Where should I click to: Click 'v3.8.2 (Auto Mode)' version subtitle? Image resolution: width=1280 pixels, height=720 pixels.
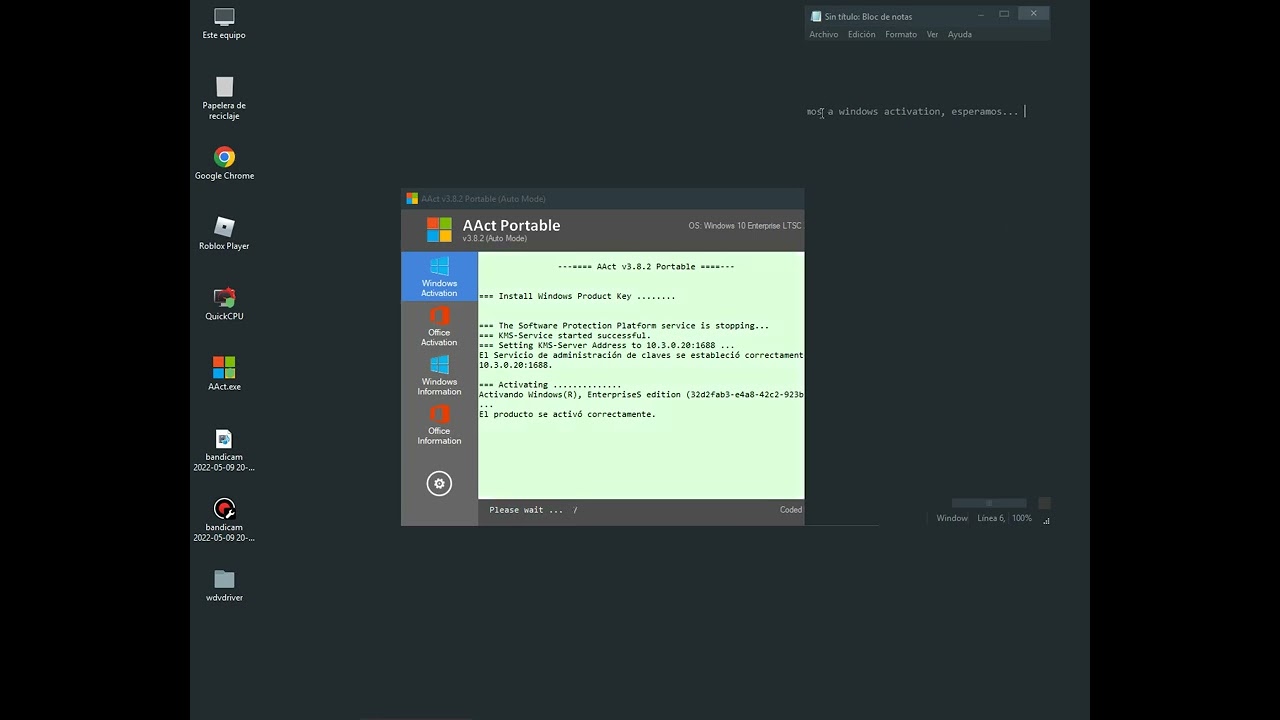coord(494,239)
